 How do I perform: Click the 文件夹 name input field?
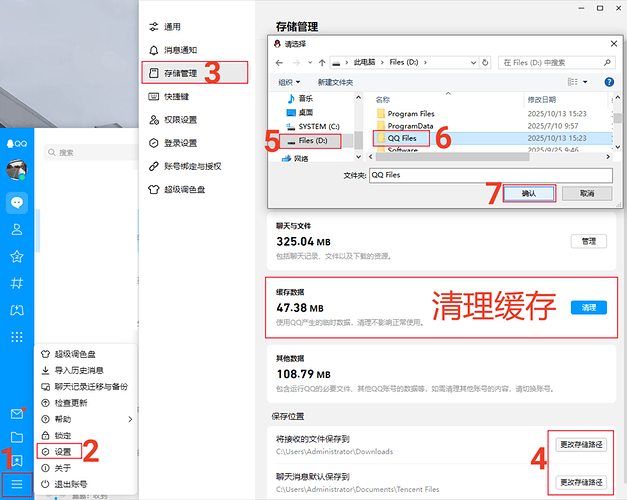491,175
